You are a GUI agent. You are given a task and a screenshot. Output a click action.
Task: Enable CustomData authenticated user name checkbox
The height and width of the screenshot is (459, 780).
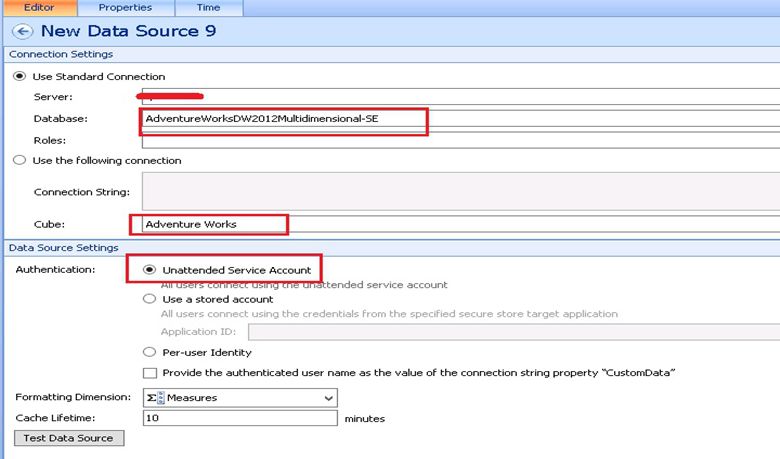tap(150, 373)
